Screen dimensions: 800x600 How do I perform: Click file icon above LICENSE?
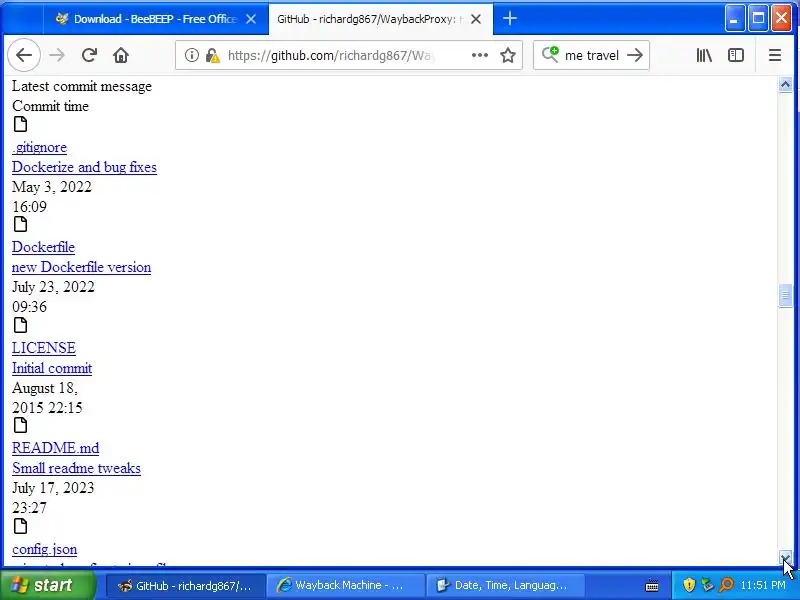tap(20, 325)
